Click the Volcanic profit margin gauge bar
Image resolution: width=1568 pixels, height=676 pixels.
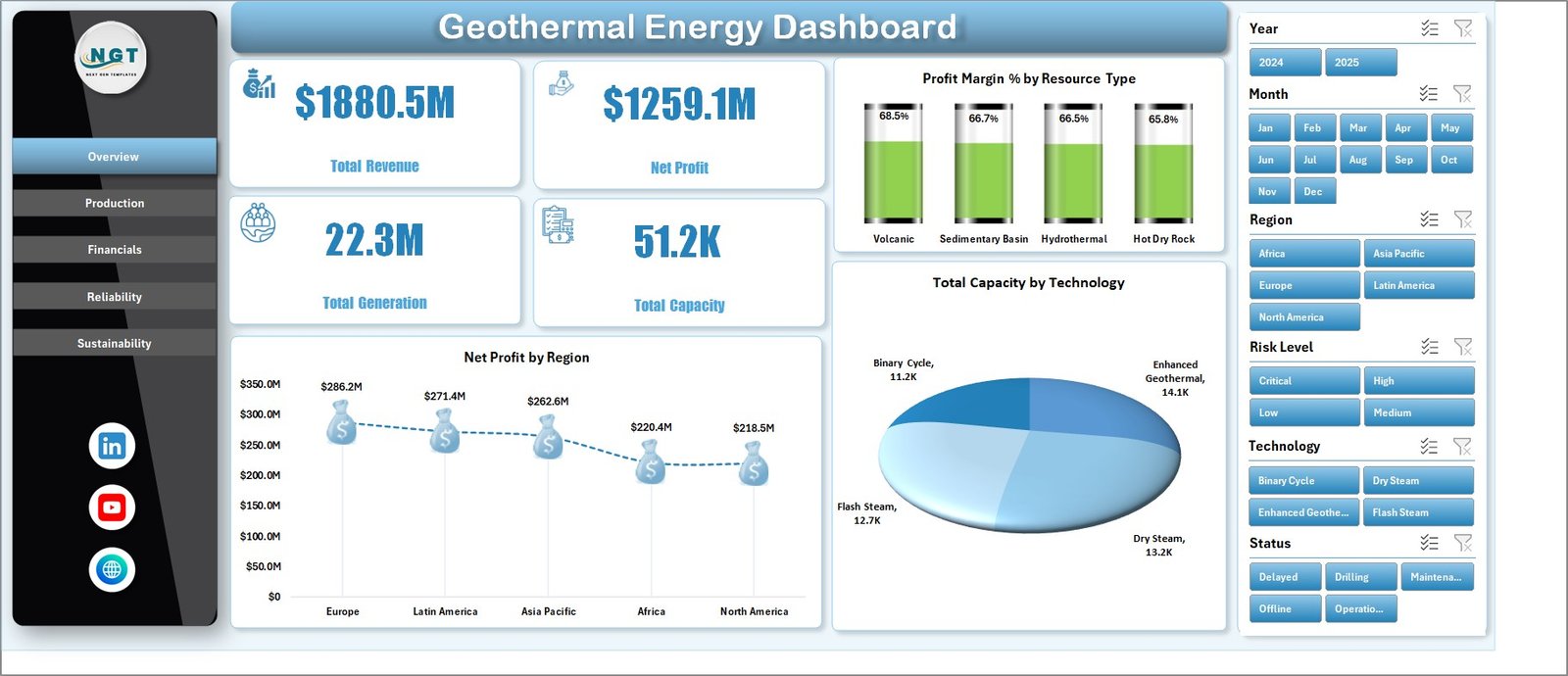click(893, 164)
